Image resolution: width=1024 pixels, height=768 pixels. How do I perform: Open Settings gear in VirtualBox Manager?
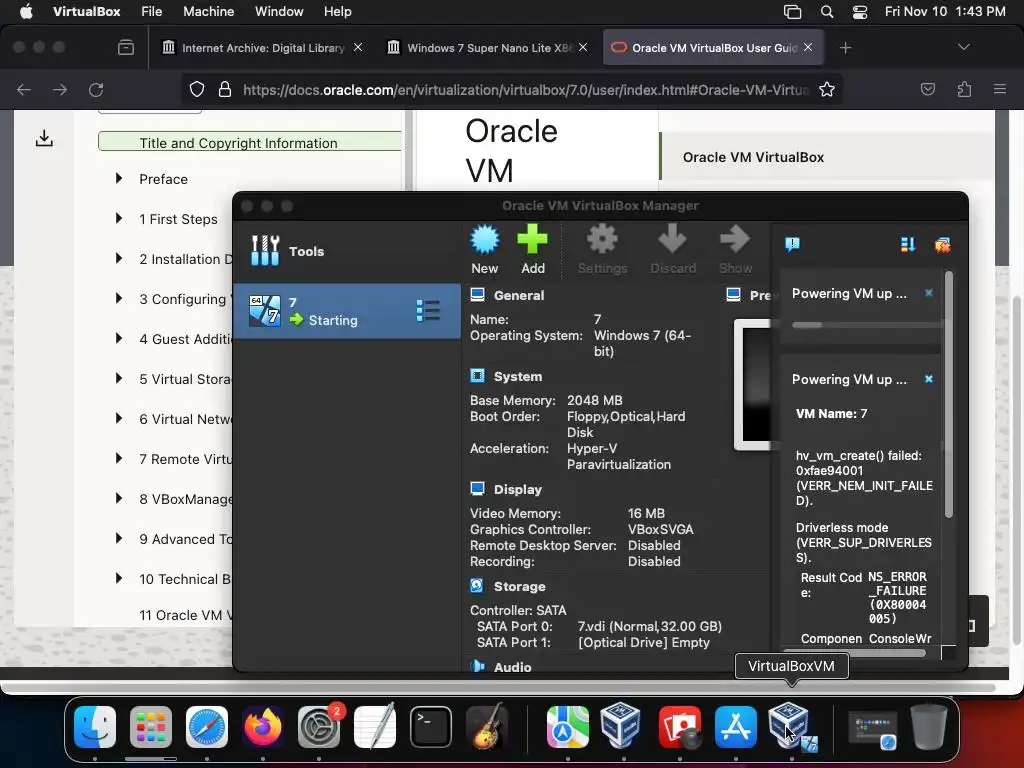tap(602, 239)
